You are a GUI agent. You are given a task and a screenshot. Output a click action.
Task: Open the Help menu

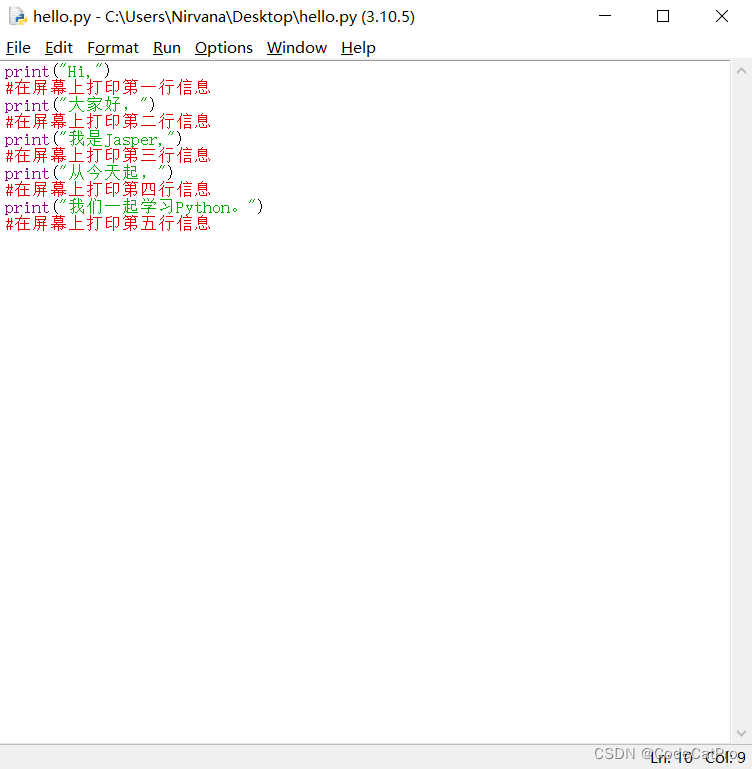358,48
